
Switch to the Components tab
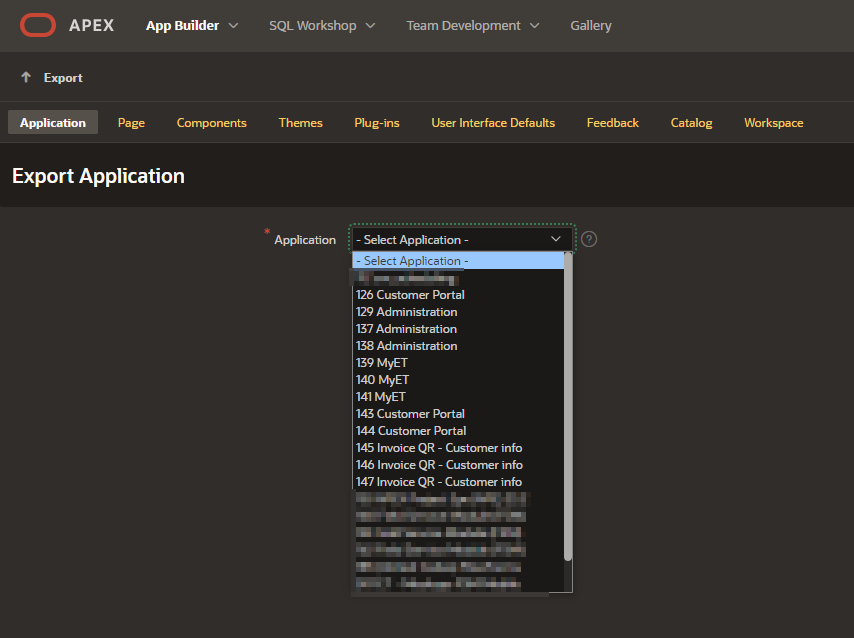[211, 122]
